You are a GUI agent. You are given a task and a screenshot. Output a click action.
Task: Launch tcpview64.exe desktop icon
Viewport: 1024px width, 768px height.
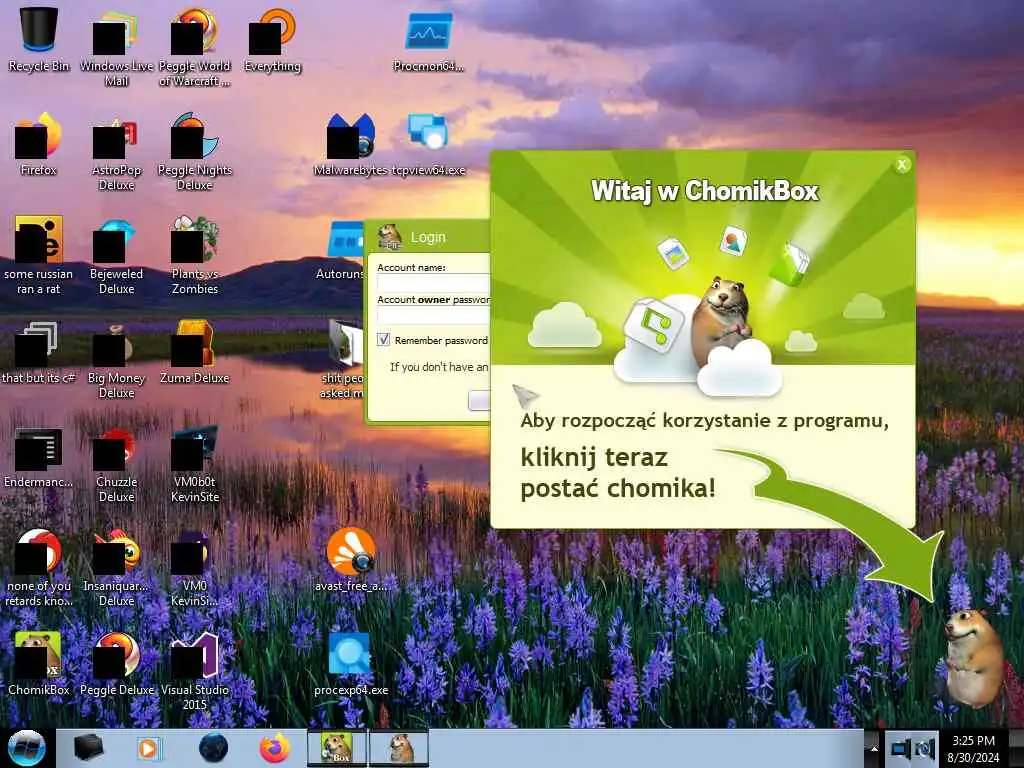[428, 144]
